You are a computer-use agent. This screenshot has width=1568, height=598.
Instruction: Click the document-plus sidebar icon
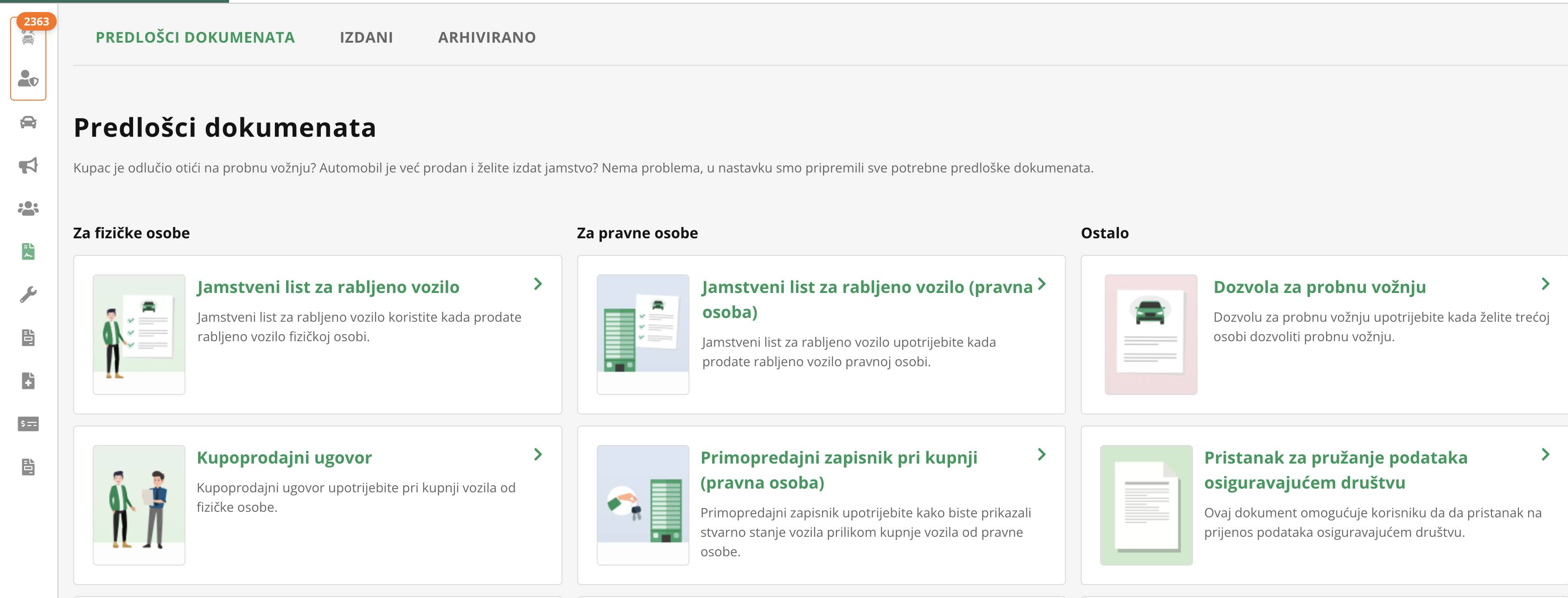click(28, 381)
